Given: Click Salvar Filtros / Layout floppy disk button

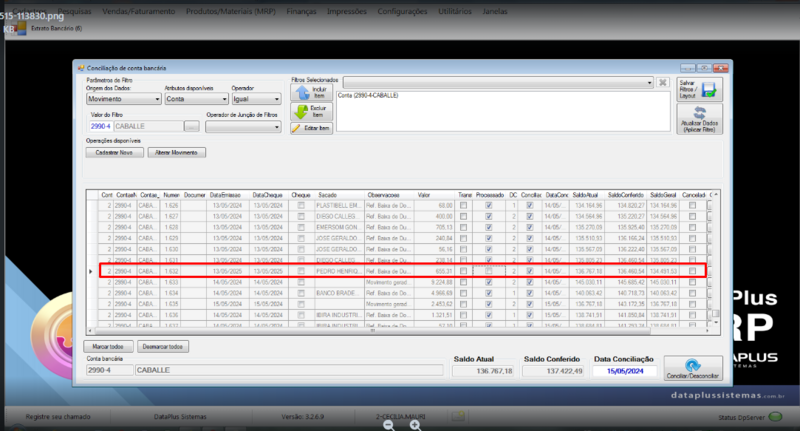Looking at the screenshot, I should tap(699, 89).
